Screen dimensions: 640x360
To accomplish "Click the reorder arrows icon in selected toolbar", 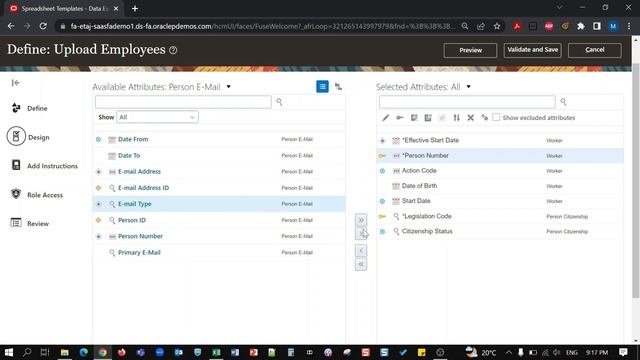I will [x=456, y=118].
